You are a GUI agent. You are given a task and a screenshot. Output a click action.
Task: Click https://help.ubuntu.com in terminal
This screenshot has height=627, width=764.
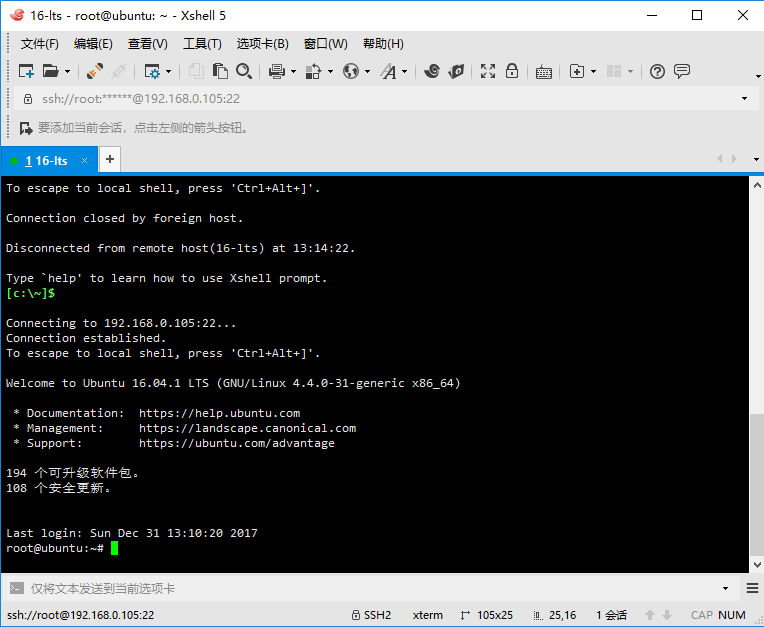219,413
